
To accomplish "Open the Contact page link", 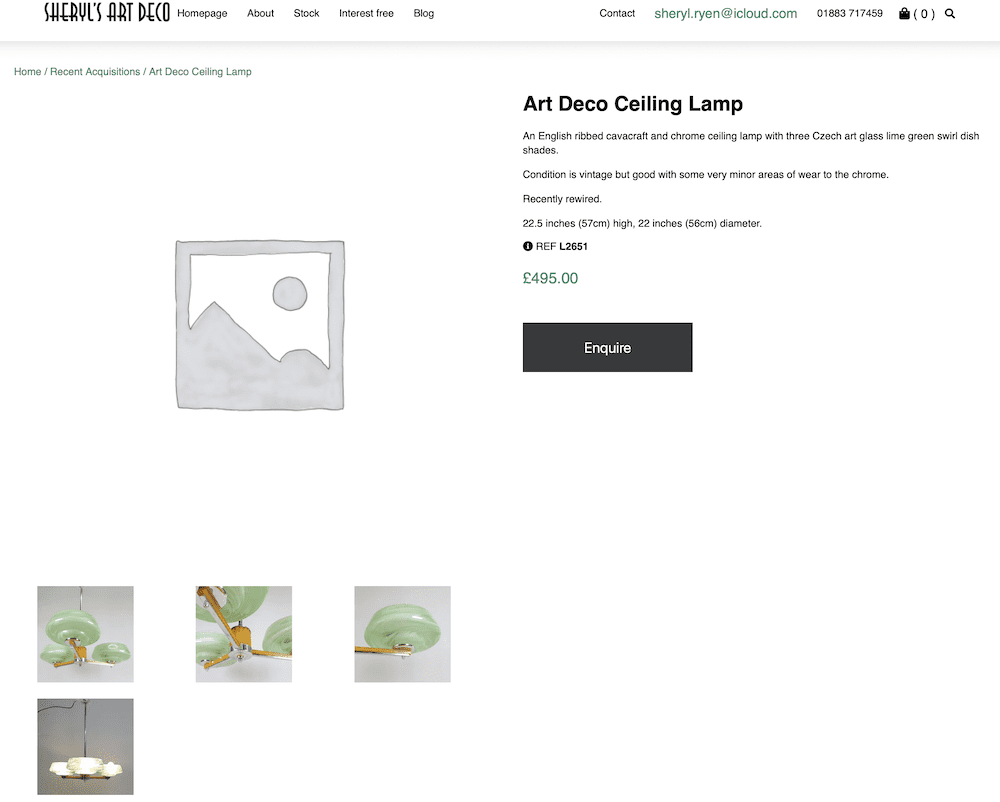I will (x=617, y=14).
